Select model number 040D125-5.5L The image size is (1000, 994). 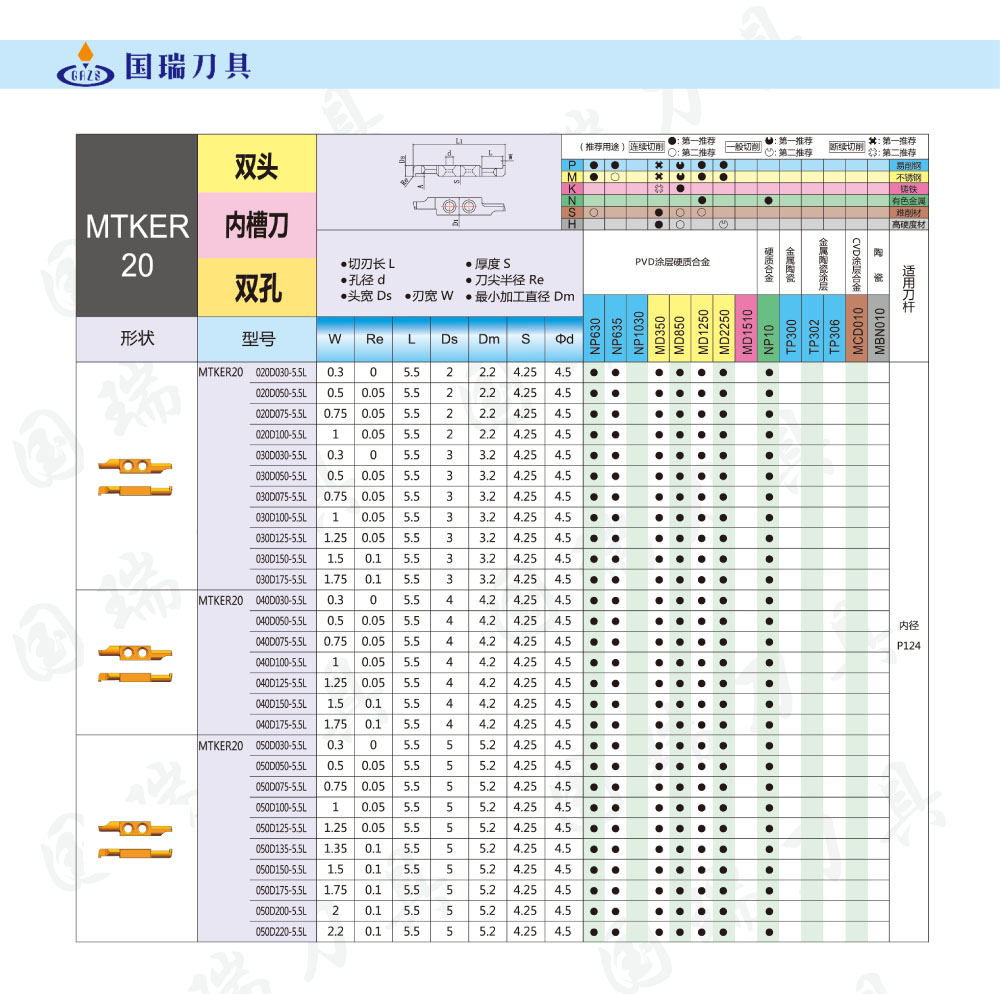pyautogui.click(x=281, y=683)
